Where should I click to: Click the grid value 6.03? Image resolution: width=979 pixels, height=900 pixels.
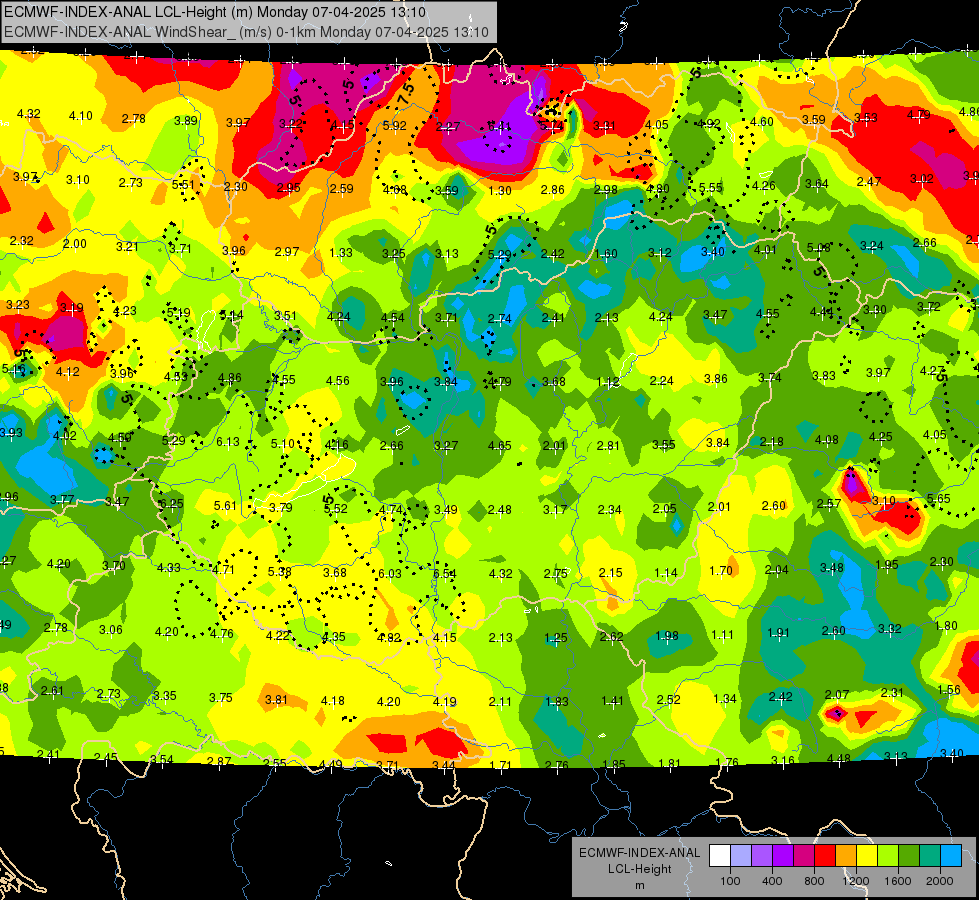(x=390, y=573)
